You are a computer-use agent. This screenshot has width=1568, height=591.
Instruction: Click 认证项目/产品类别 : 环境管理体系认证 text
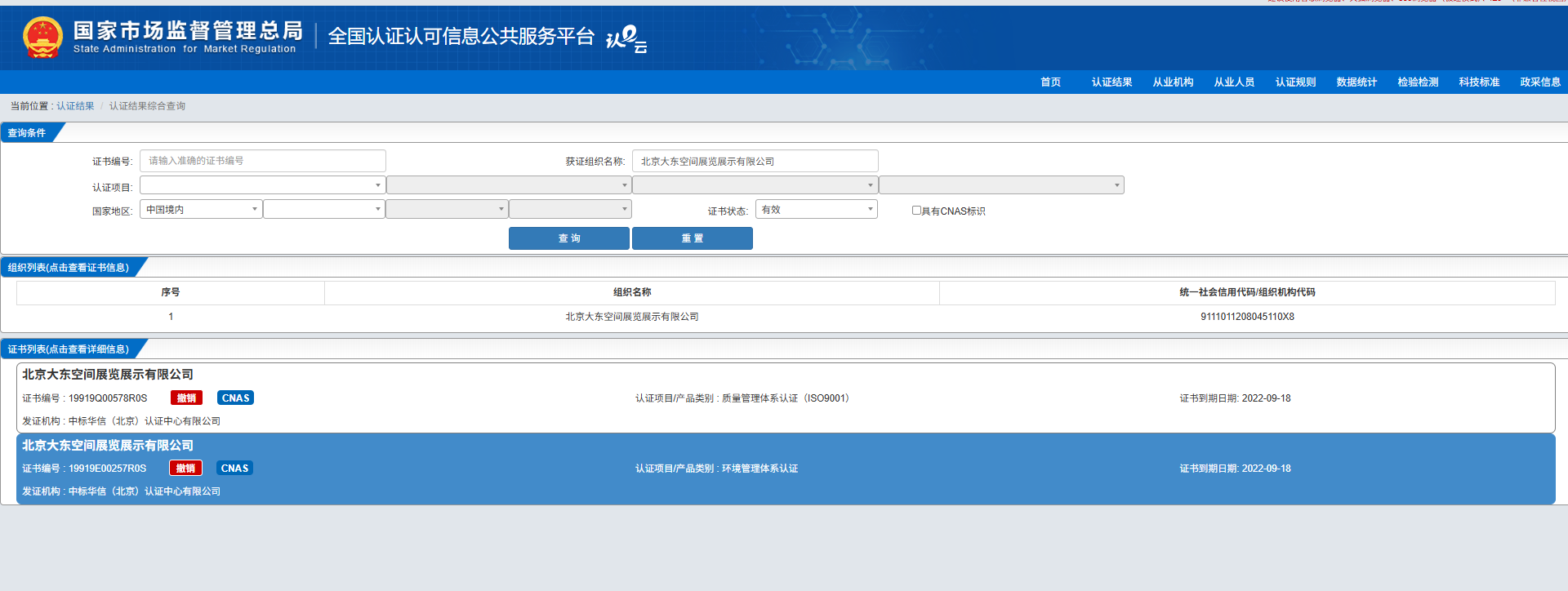pos(717,469)
